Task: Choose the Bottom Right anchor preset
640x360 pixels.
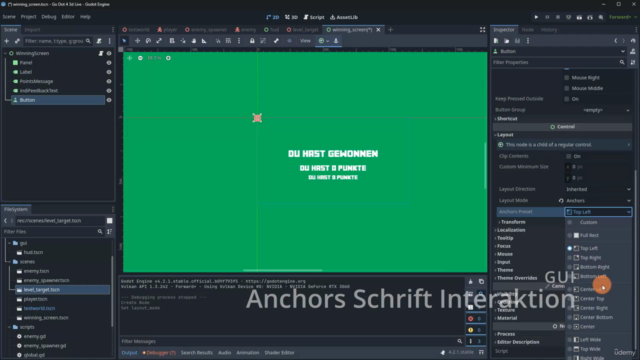Action: click(594, 267)
